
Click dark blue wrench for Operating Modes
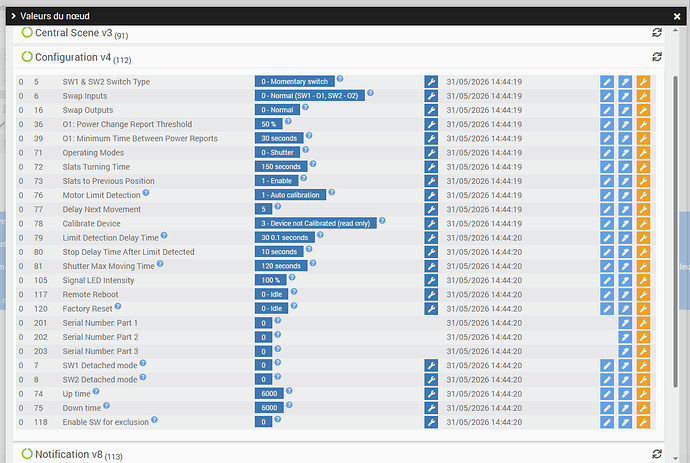[x=431, y=153]
